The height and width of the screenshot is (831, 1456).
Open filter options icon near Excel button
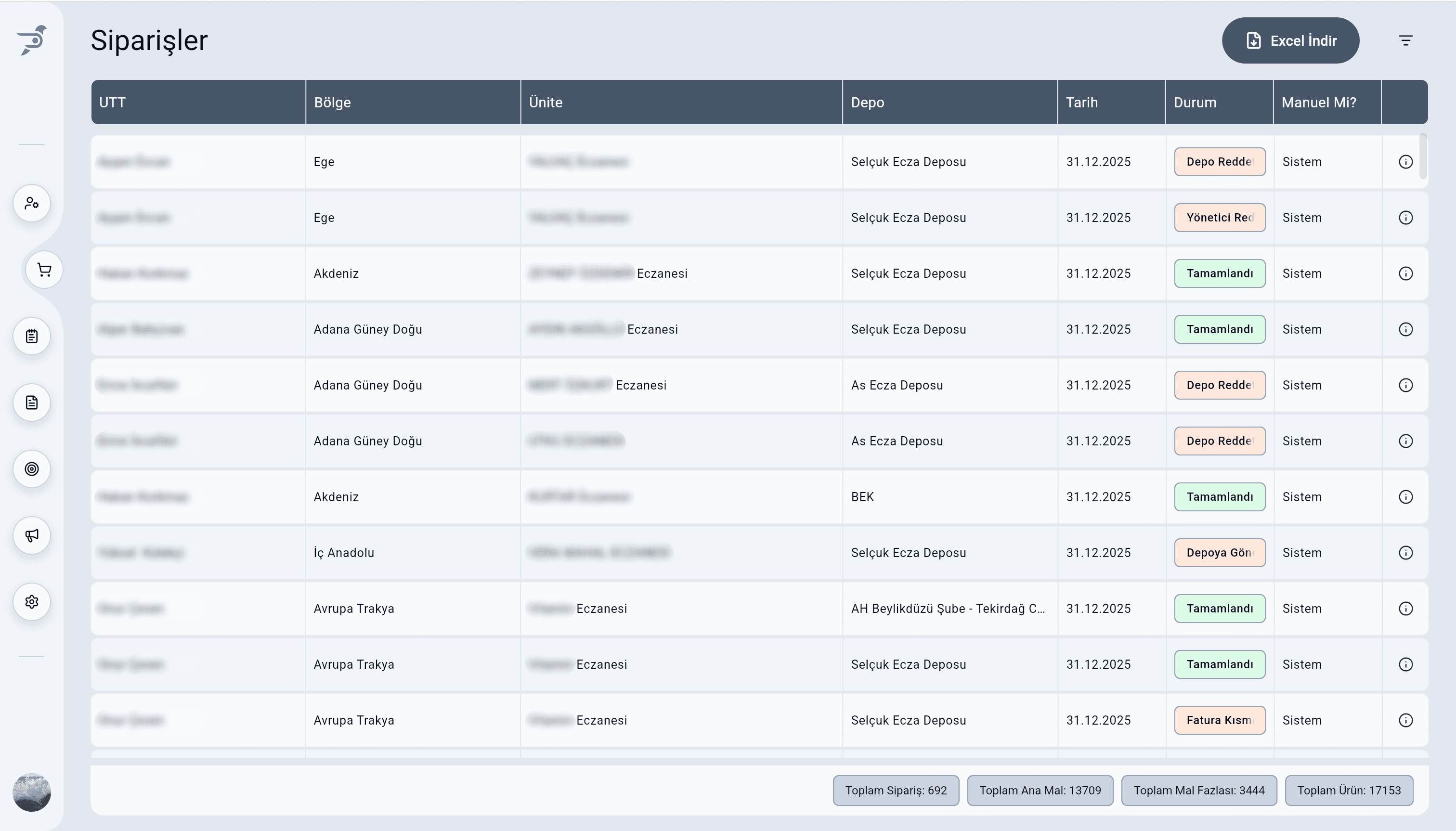tap(1405, 40)
